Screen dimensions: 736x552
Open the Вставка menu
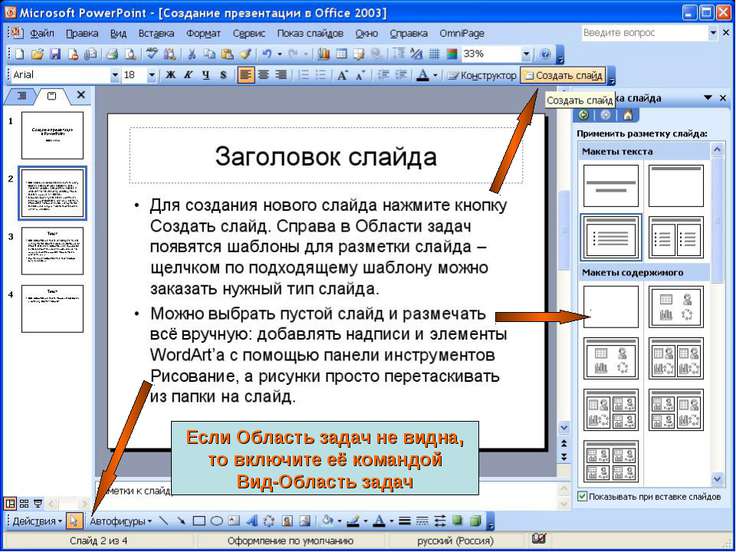coord(156,34)
